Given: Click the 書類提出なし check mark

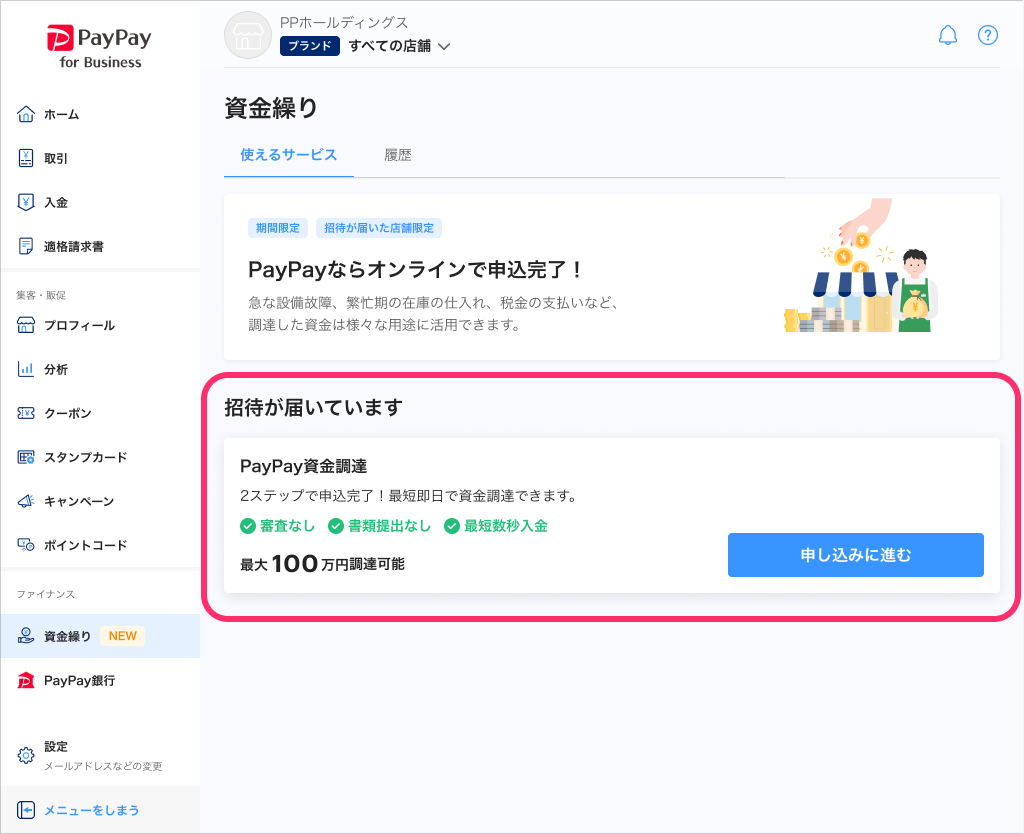Looking at the screenshot, I should coord(336,526).
